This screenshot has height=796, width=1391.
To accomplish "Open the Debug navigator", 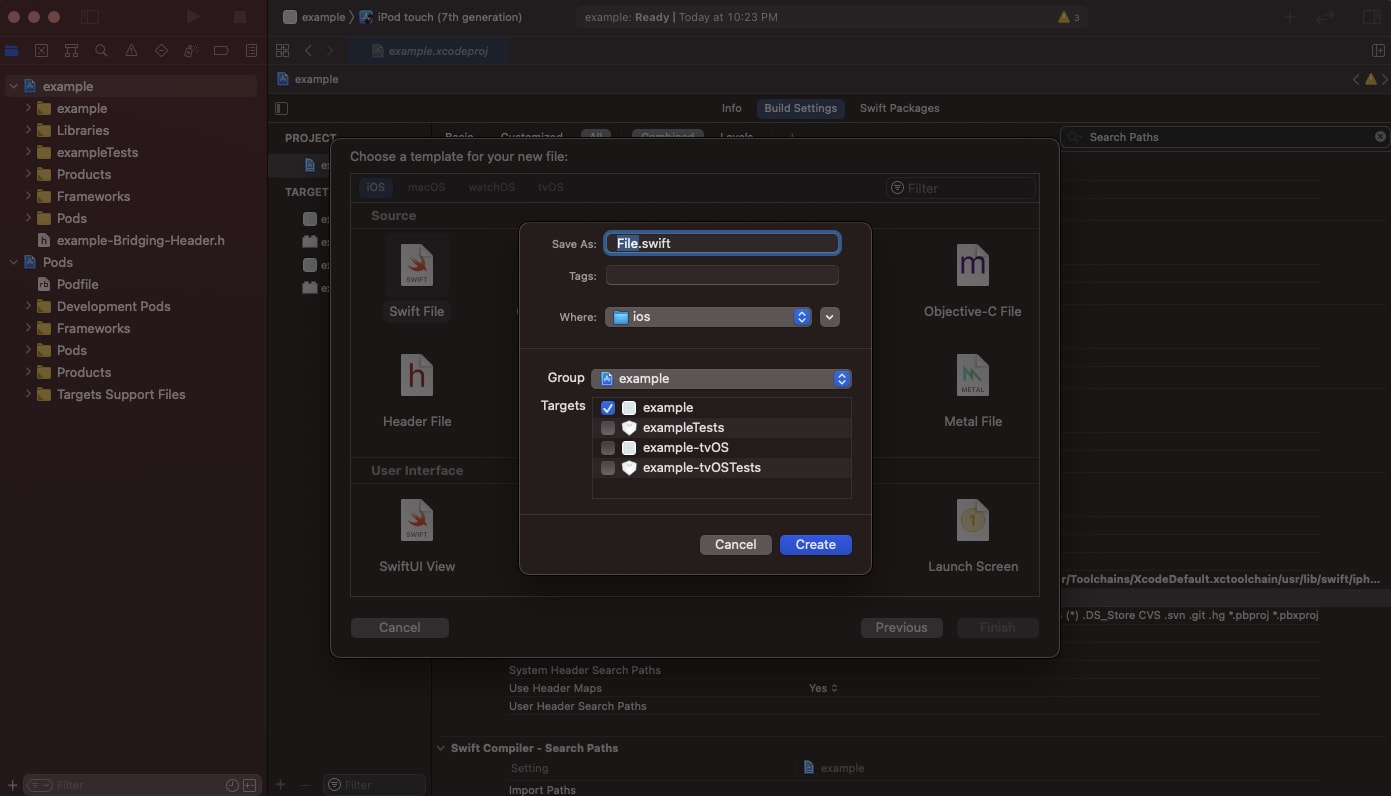I will click(x=191, y=50).
